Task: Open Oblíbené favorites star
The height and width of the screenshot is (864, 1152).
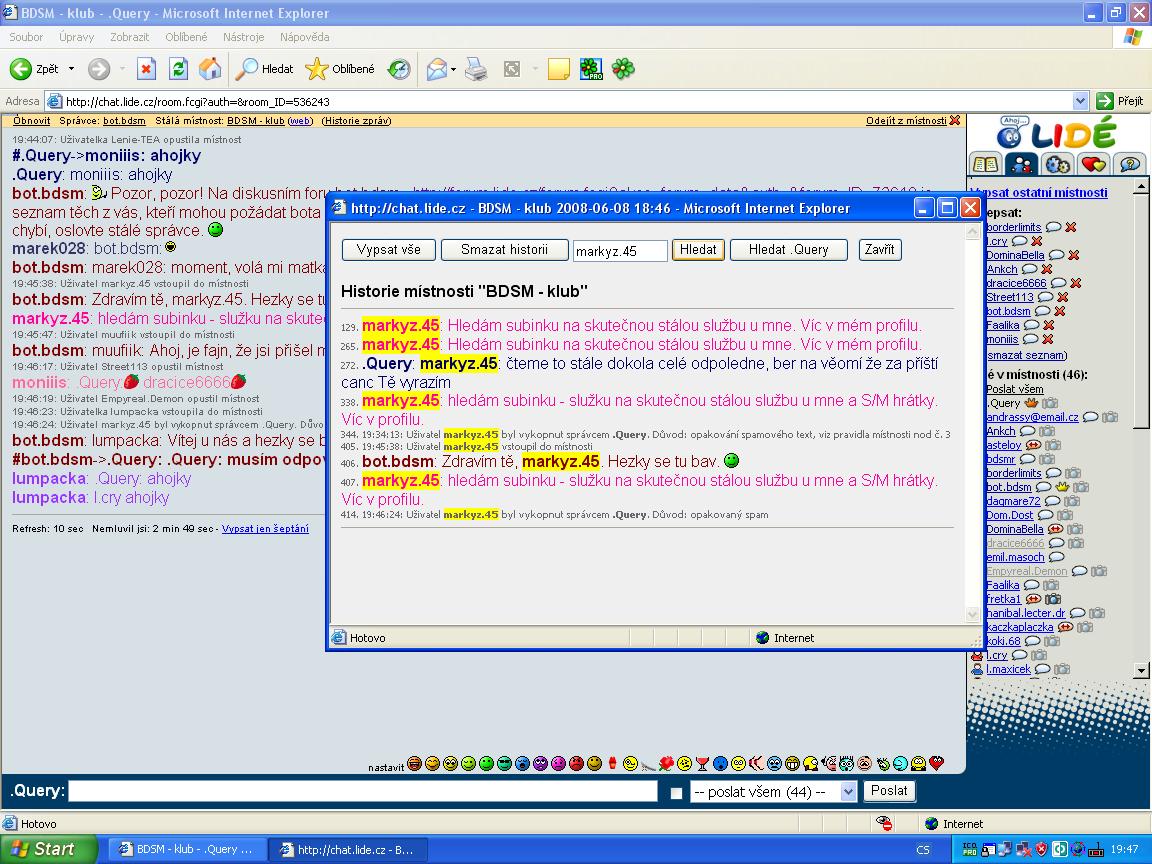Action: (340, 69)
